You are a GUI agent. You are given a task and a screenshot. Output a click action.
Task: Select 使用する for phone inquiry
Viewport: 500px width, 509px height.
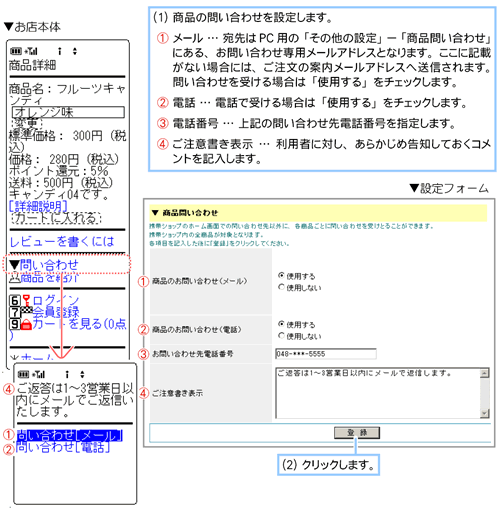281,324
